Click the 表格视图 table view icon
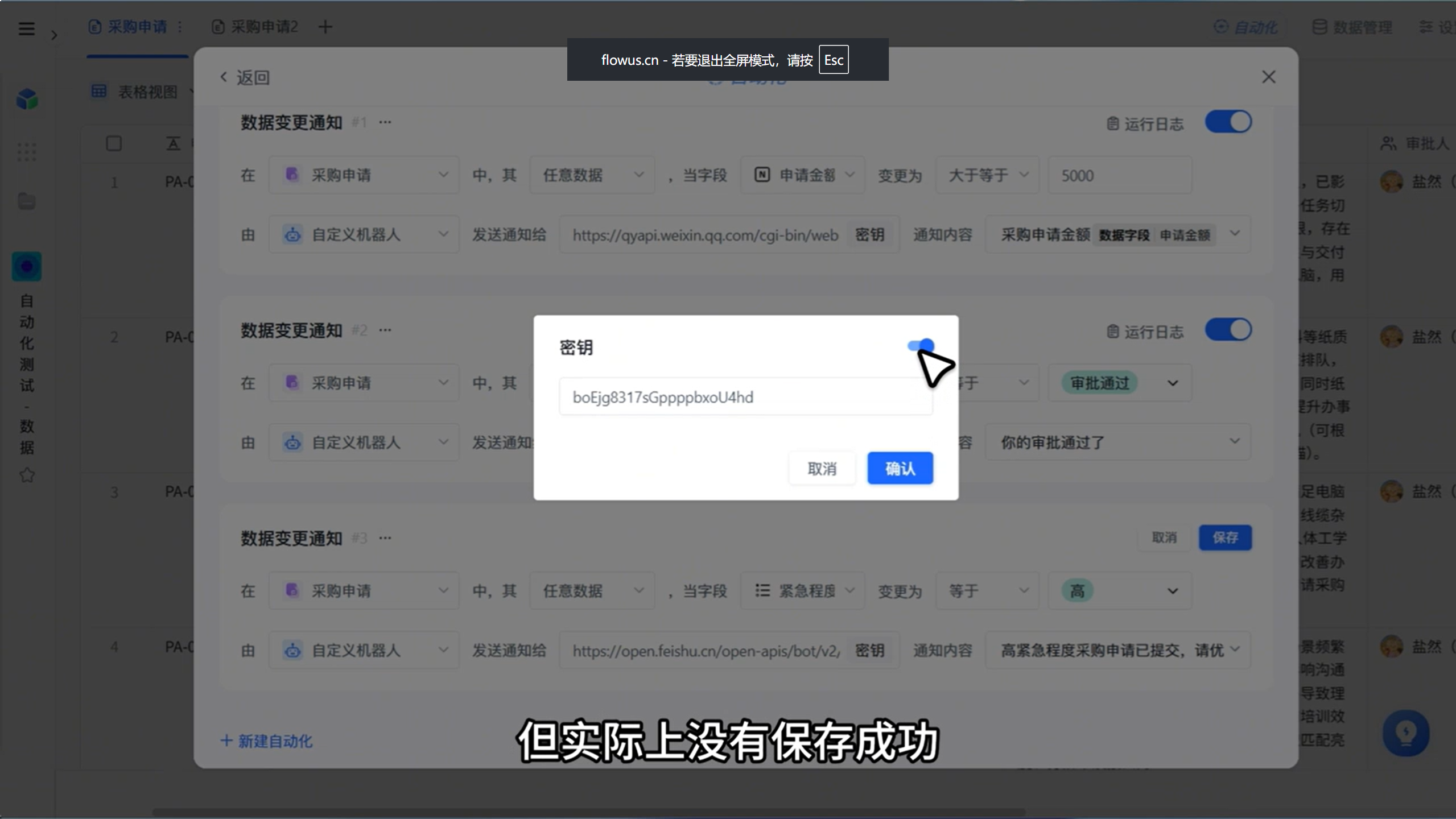The image size is (1456, 819). point(99,91)
